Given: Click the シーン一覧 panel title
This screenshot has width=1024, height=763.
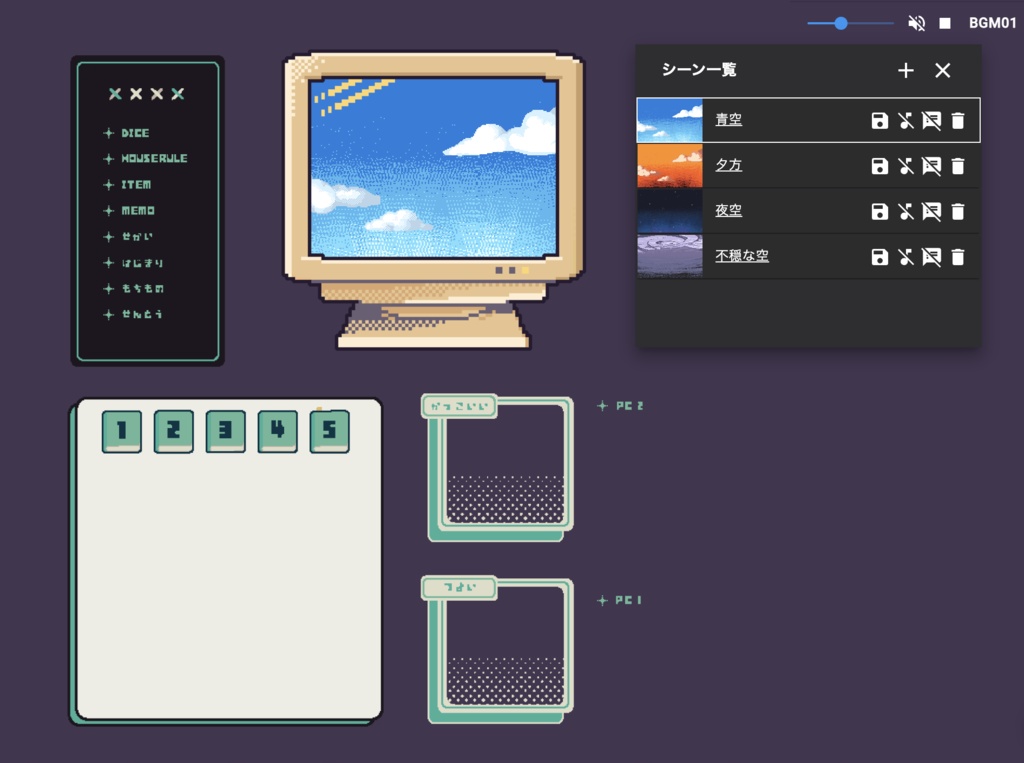Looking at the screenshot, I should 699,69.
